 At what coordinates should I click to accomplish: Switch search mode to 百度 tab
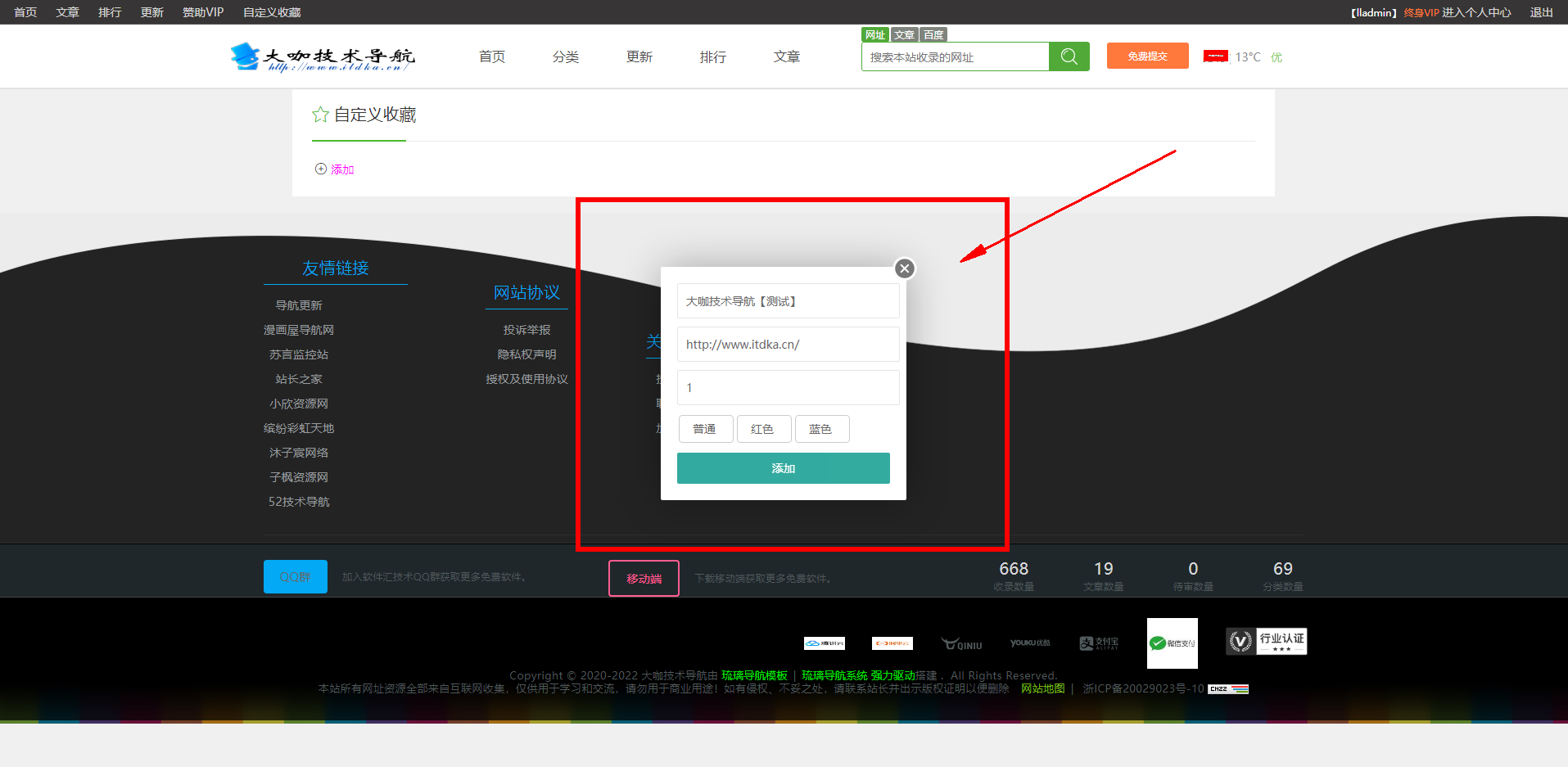933,34
